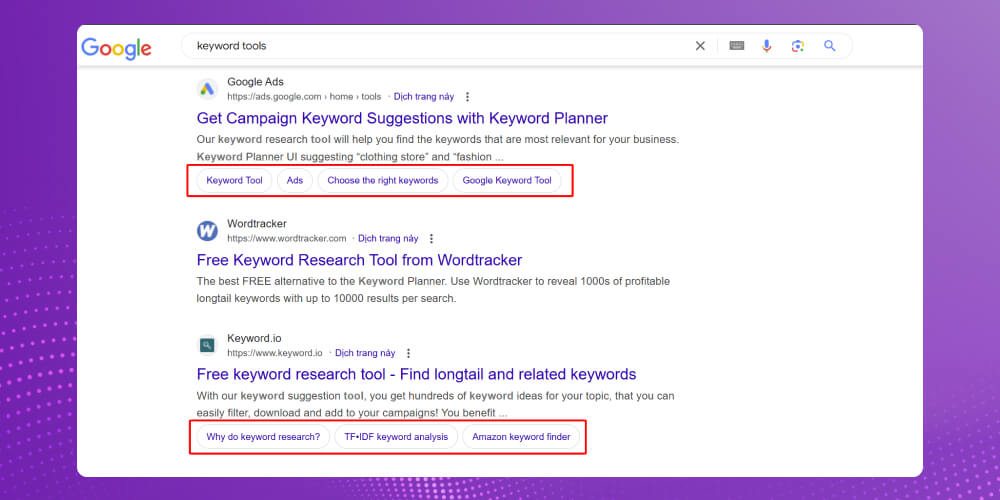
Task: Open three-dot menu for Google Ads result
Action: click(467, 97)
